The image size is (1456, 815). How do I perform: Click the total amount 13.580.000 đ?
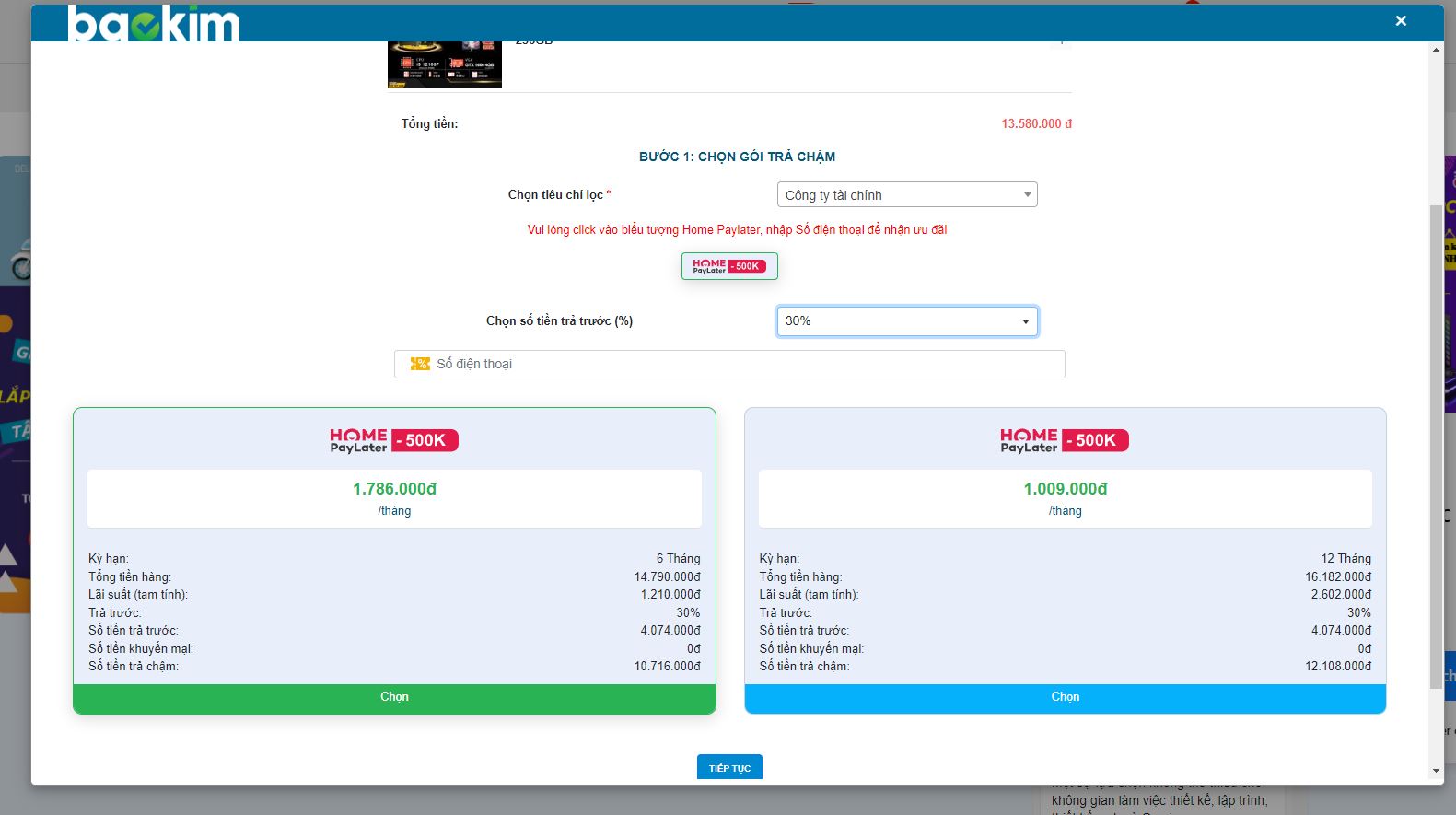pyautogui.click(x=1036, y=123)
